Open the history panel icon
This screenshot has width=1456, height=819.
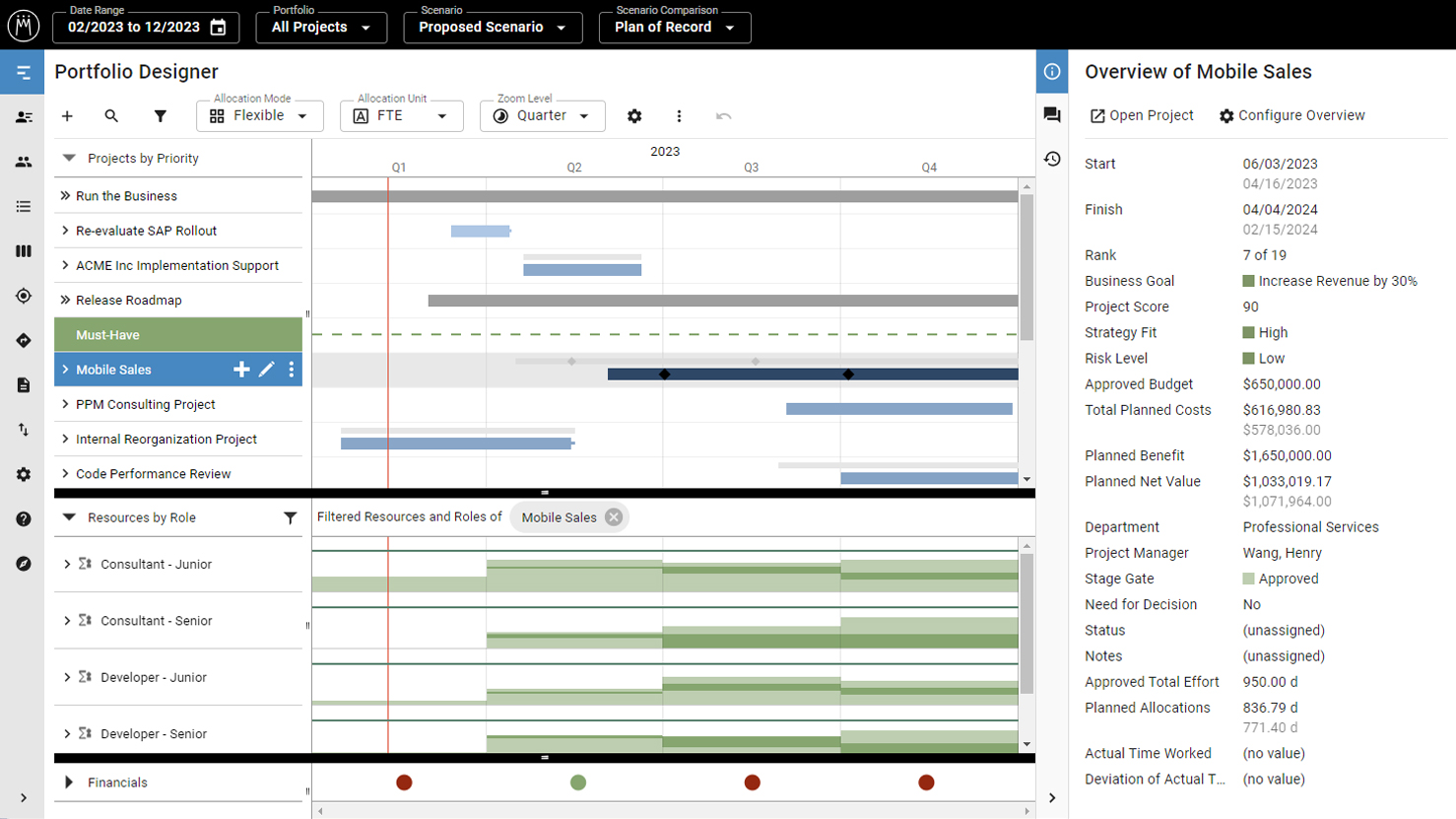click(x=1052, y=159)
